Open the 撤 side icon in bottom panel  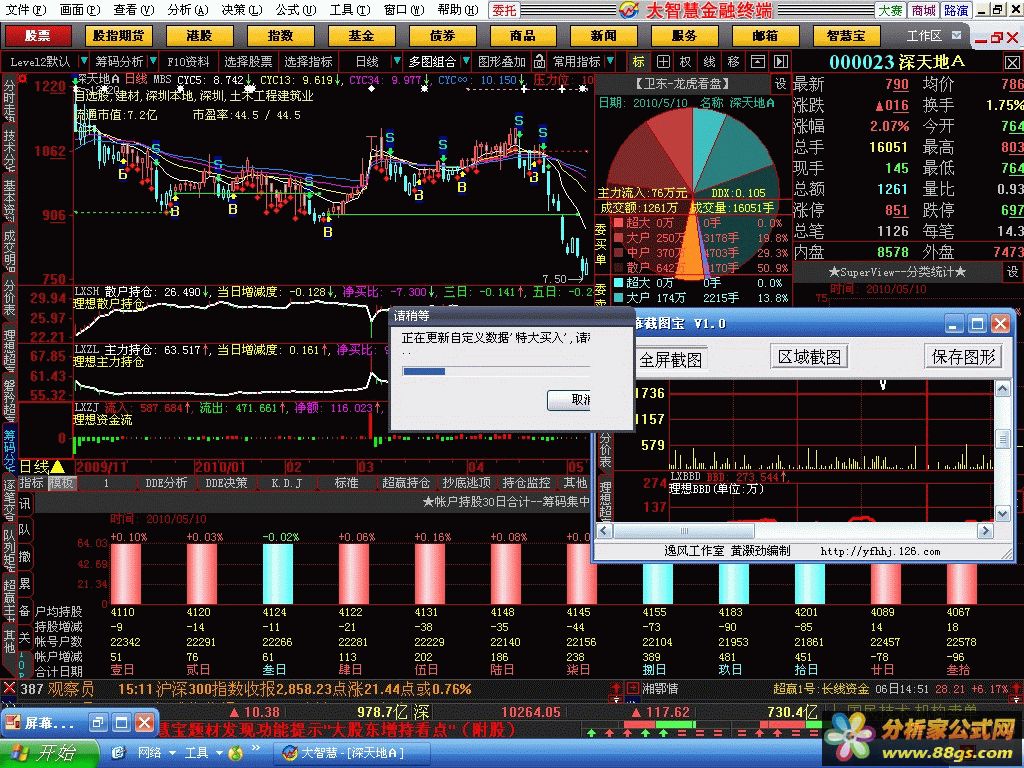click(24, 556)
